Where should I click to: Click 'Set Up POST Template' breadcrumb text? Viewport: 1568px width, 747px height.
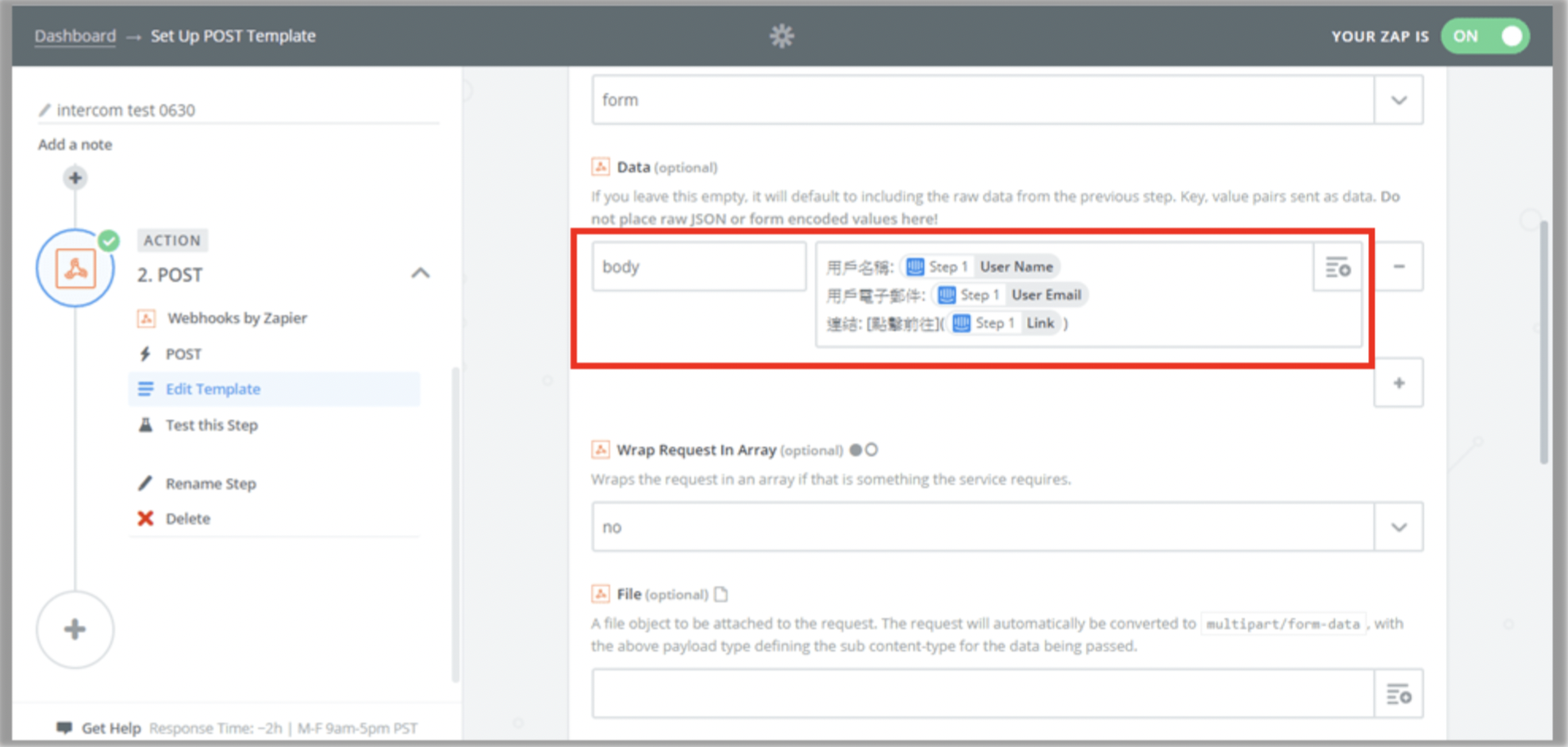pos(233,36)
